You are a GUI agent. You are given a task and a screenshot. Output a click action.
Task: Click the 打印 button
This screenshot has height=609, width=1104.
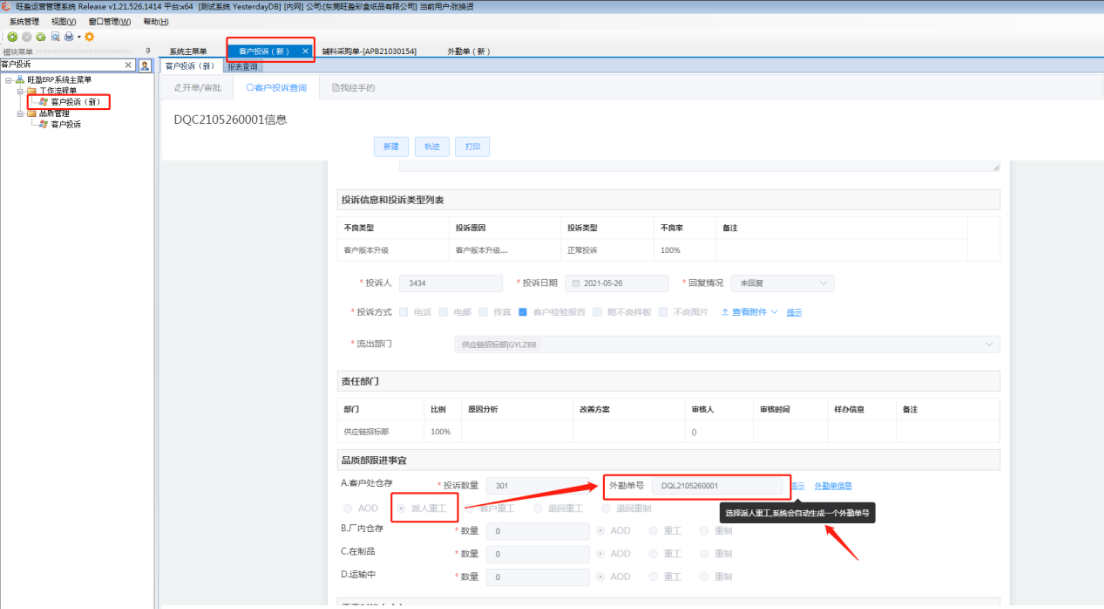tap(472, 146)
